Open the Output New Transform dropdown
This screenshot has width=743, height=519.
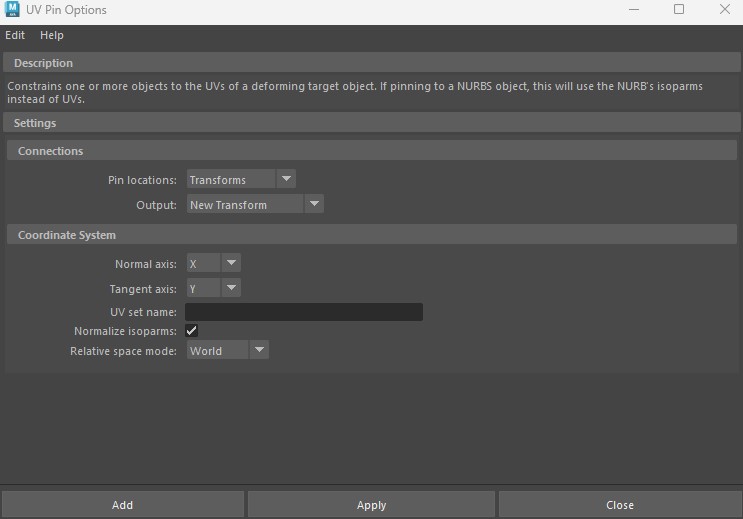(x=255, y=205)
